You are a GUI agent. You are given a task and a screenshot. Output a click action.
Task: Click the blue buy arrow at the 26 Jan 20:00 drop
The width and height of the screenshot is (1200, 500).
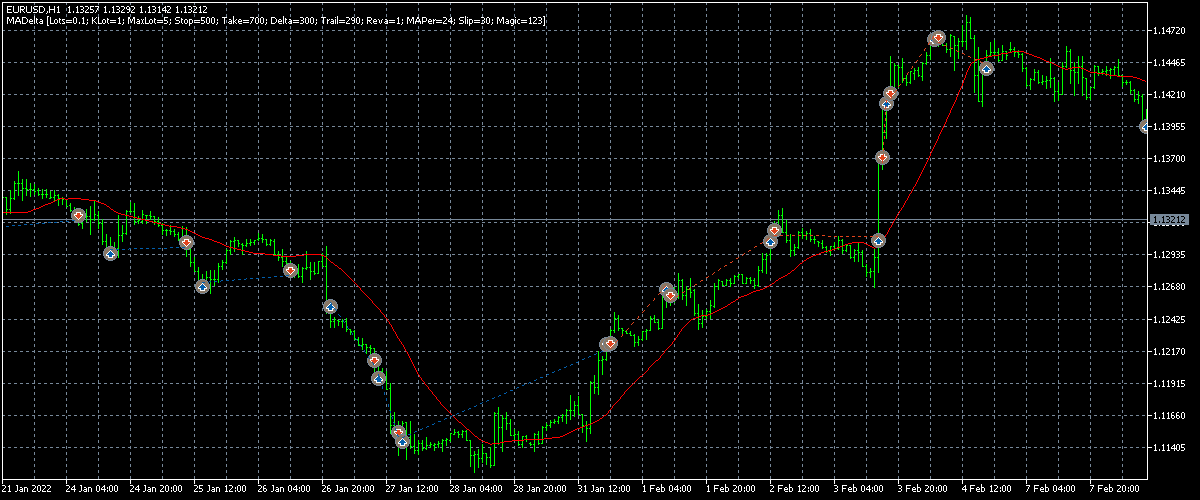[331, 307]
